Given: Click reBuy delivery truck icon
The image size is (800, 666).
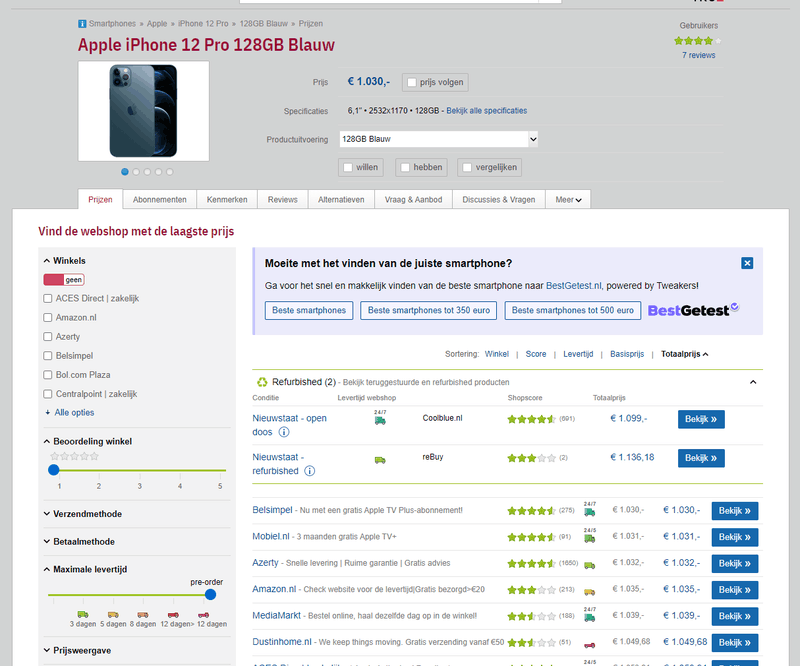Looking at the screenshot, I should (380, 460).
